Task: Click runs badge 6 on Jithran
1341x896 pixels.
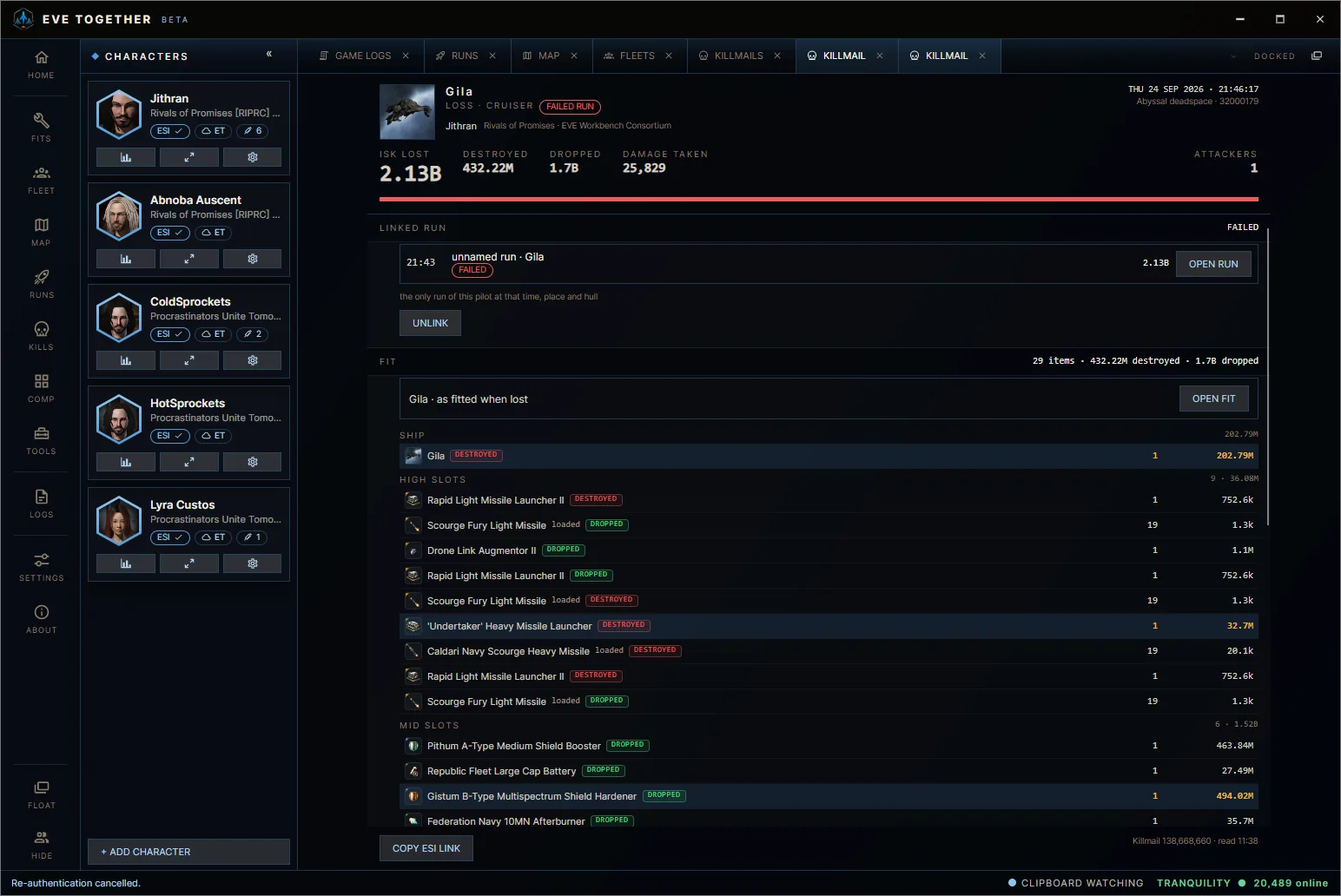Action: 253,131
